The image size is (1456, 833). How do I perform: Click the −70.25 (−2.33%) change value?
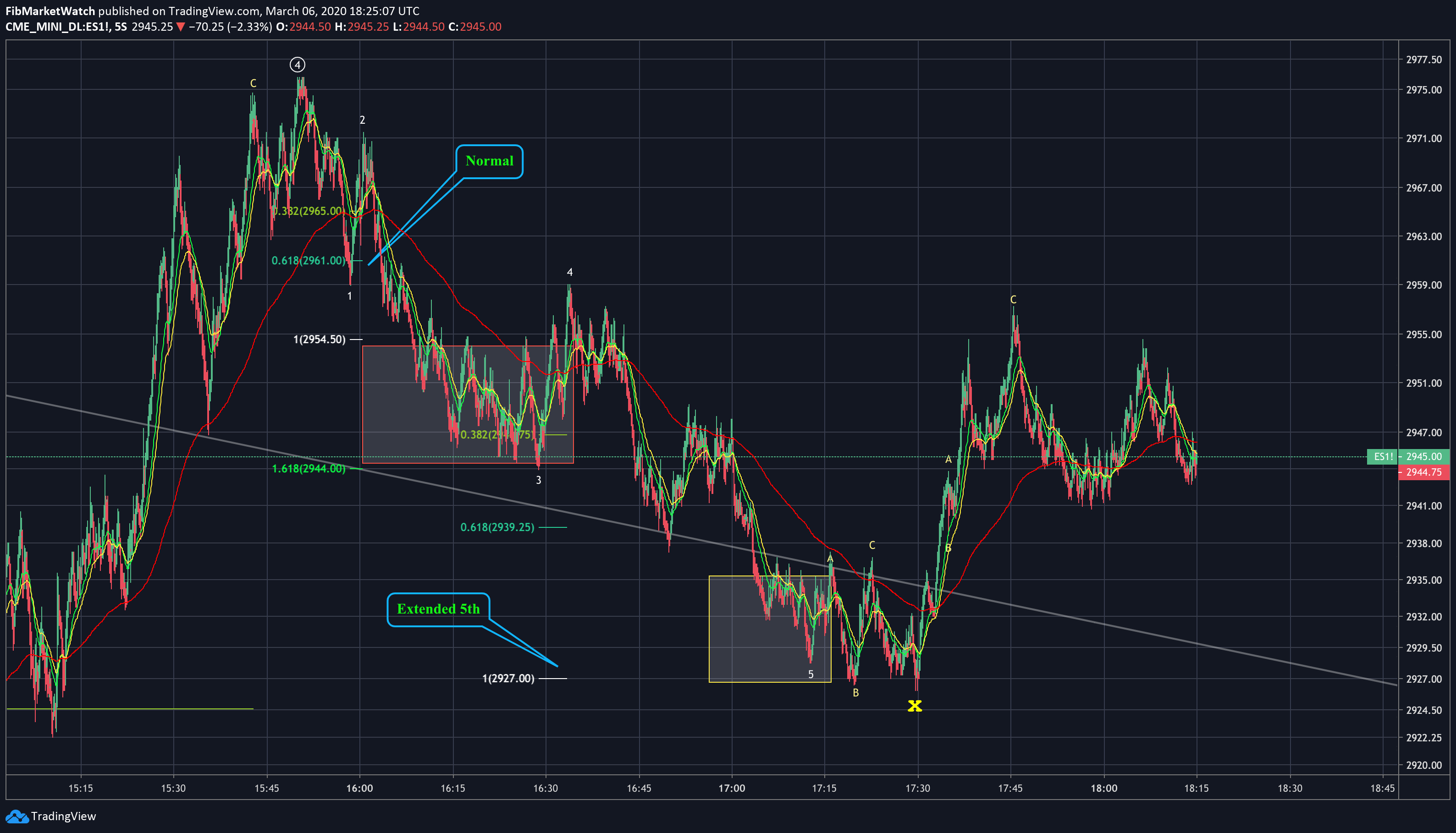(x=230, y=27)
